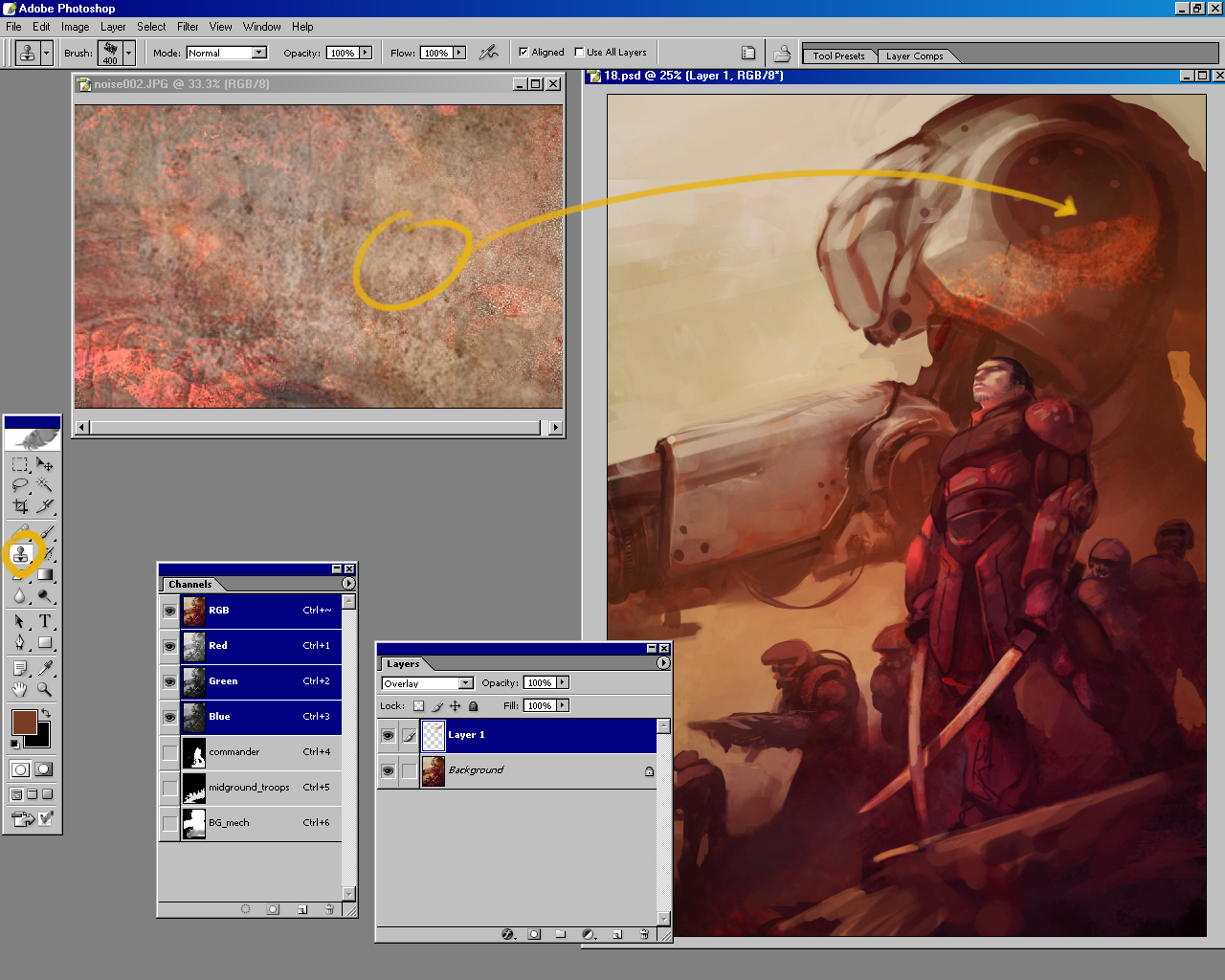Screen dimensions: 1225x980
Task: Select the Lasso tool
Action: [20, 485]
